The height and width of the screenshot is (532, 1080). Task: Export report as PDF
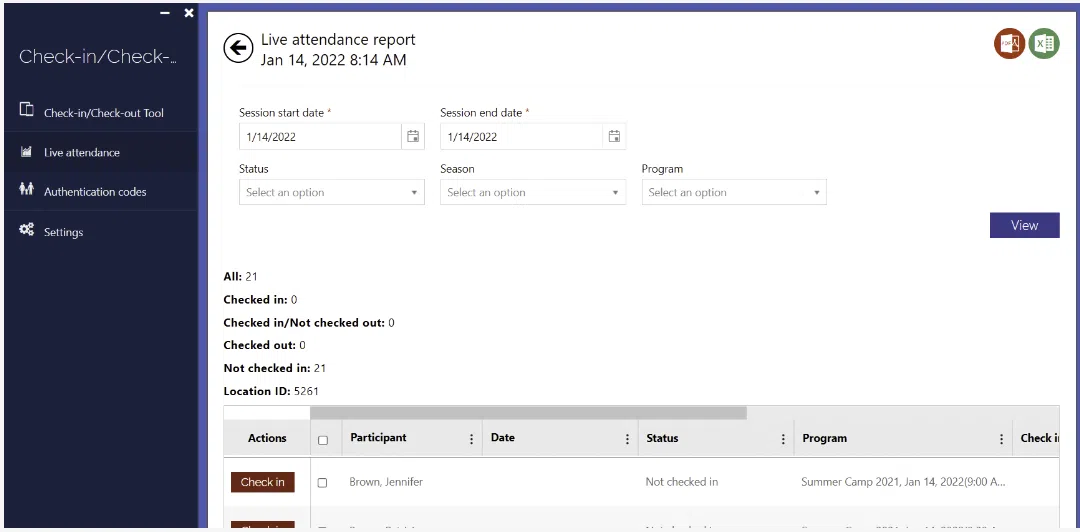coord(1009,43)
